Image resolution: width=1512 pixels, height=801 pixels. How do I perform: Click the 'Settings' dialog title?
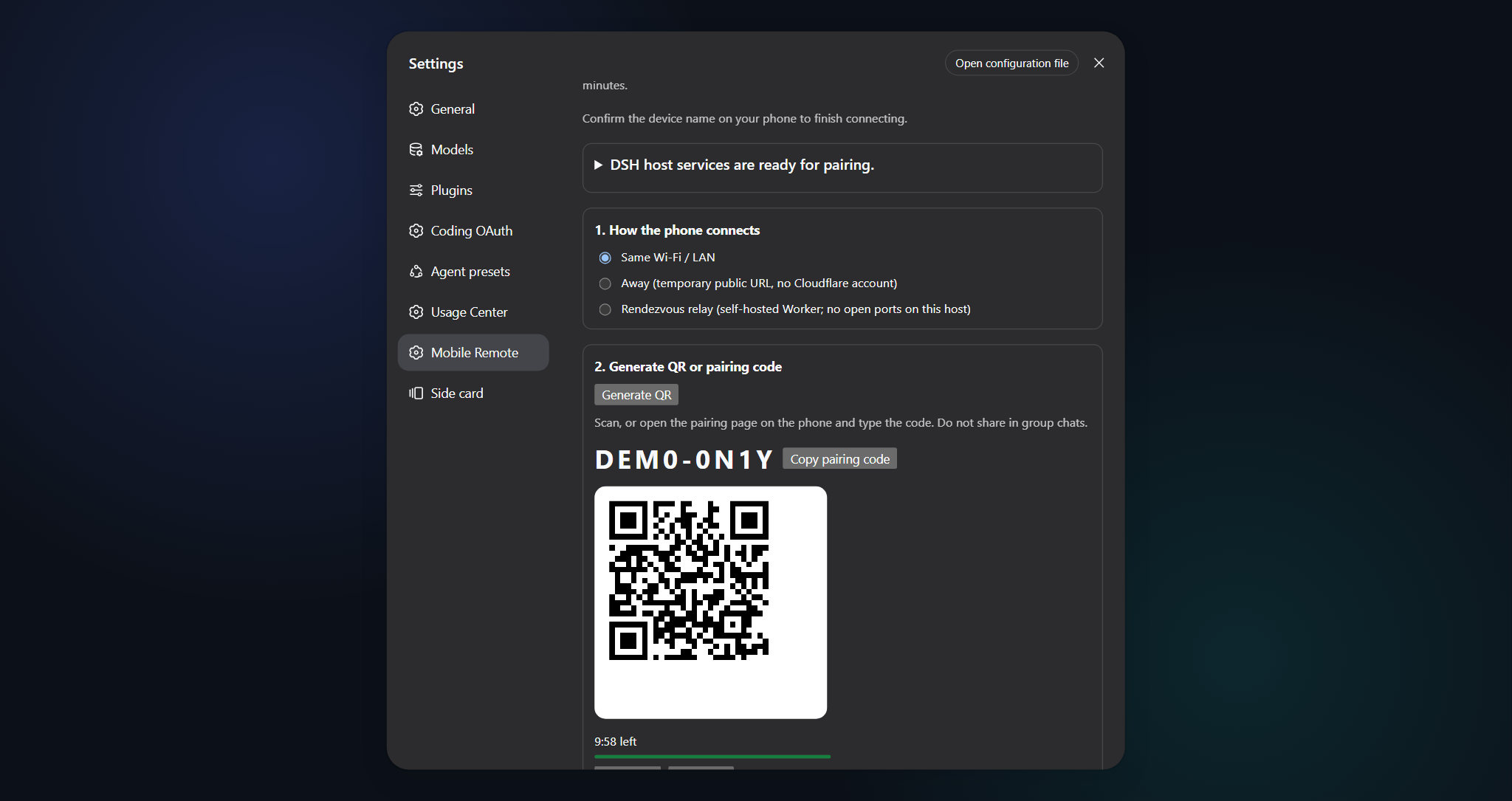pos(436,63)
